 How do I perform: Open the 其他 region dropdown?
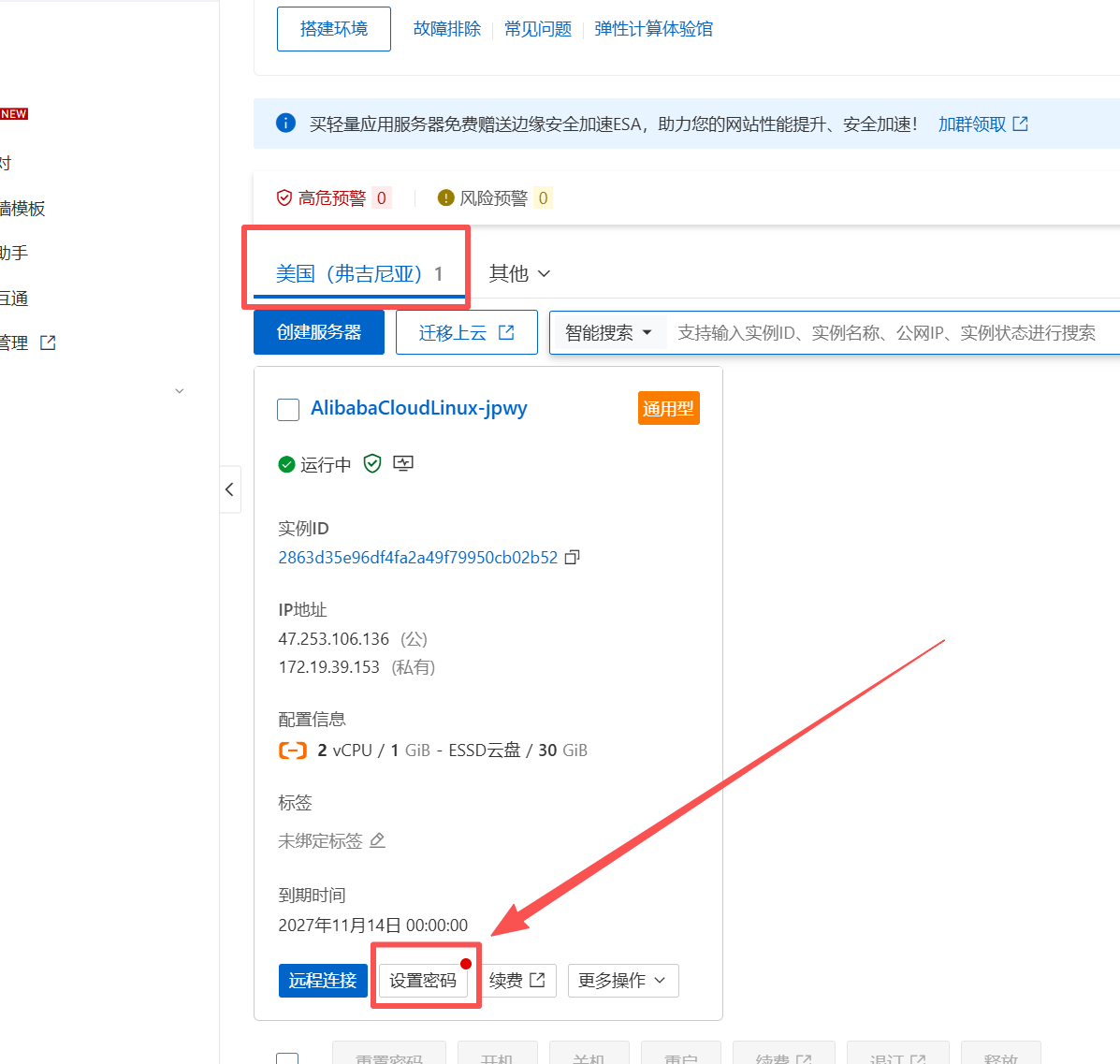(x=519, y=273)
